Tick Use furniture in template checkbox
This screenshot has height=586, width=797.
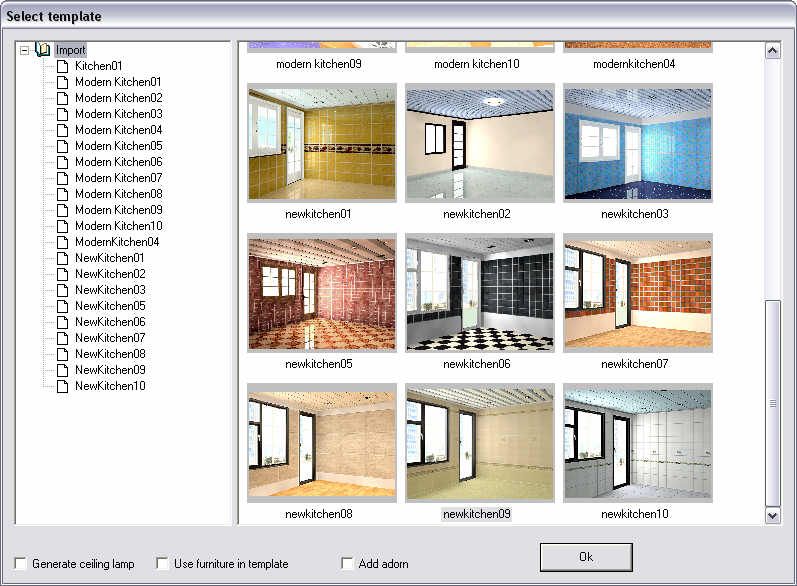[162, 563]
